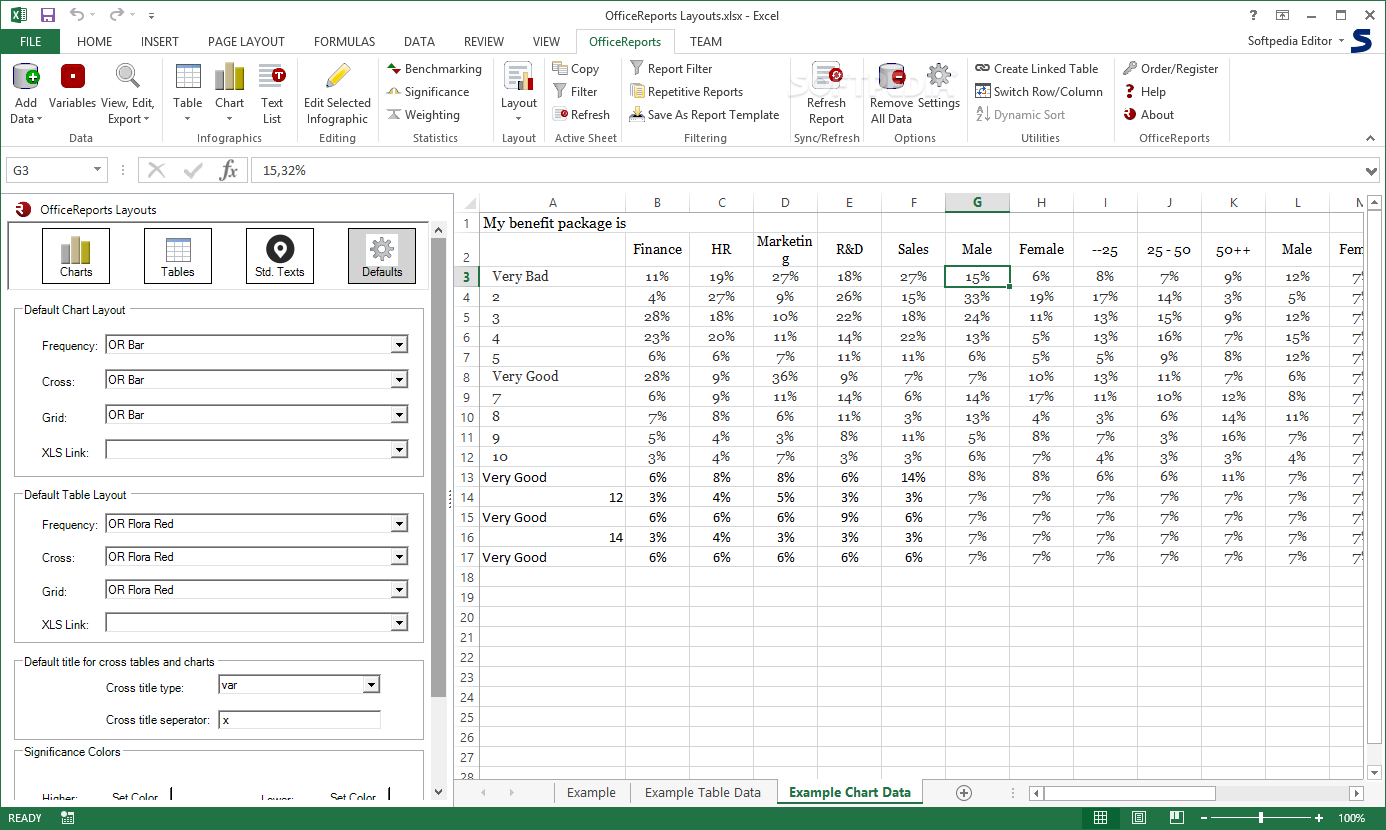Open the Weighting option
Screen dimensions: 1386x830
coord(424,115)
